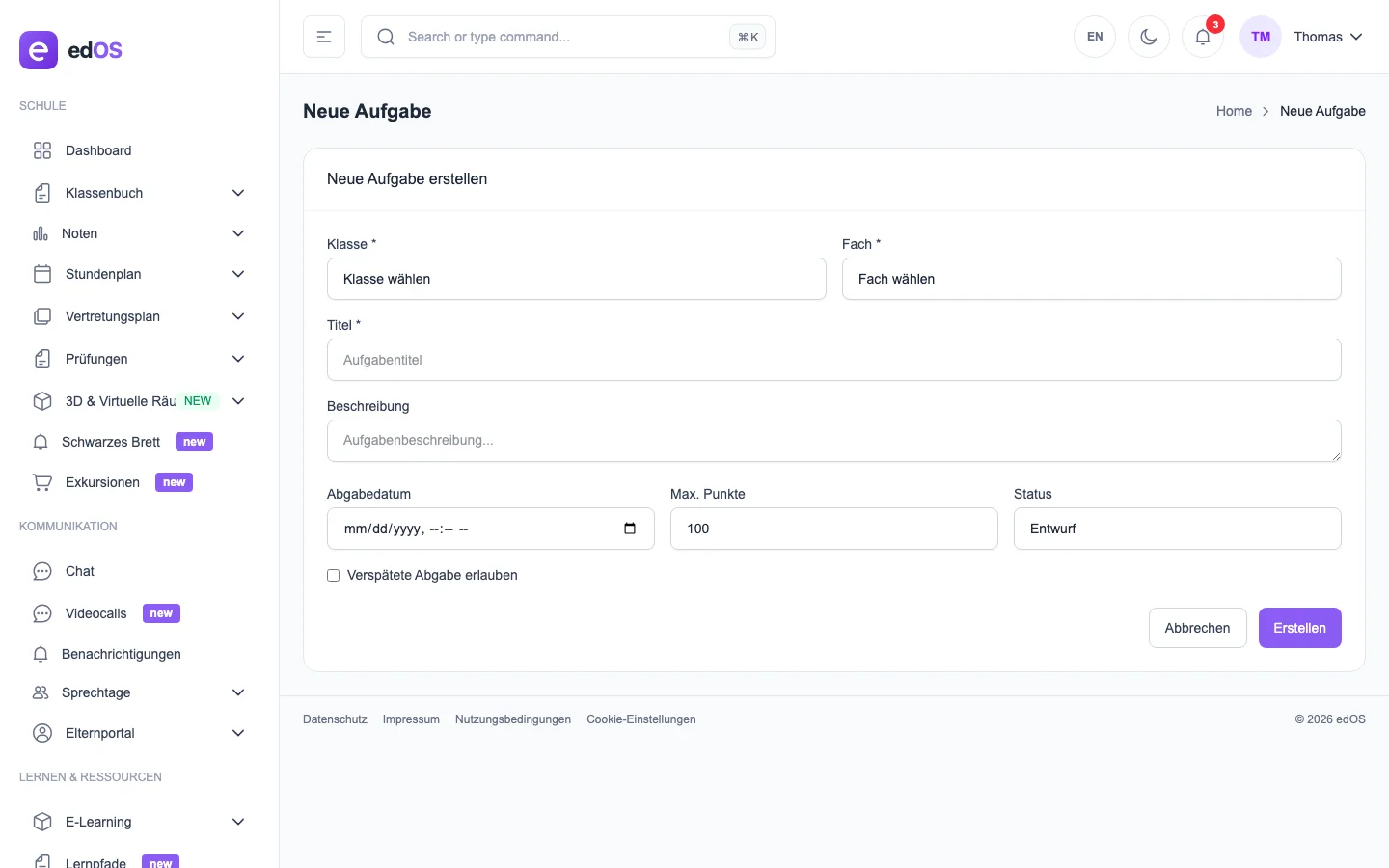Click the edOS logo icon
The image size is (1389, 868).
[39, 50]
